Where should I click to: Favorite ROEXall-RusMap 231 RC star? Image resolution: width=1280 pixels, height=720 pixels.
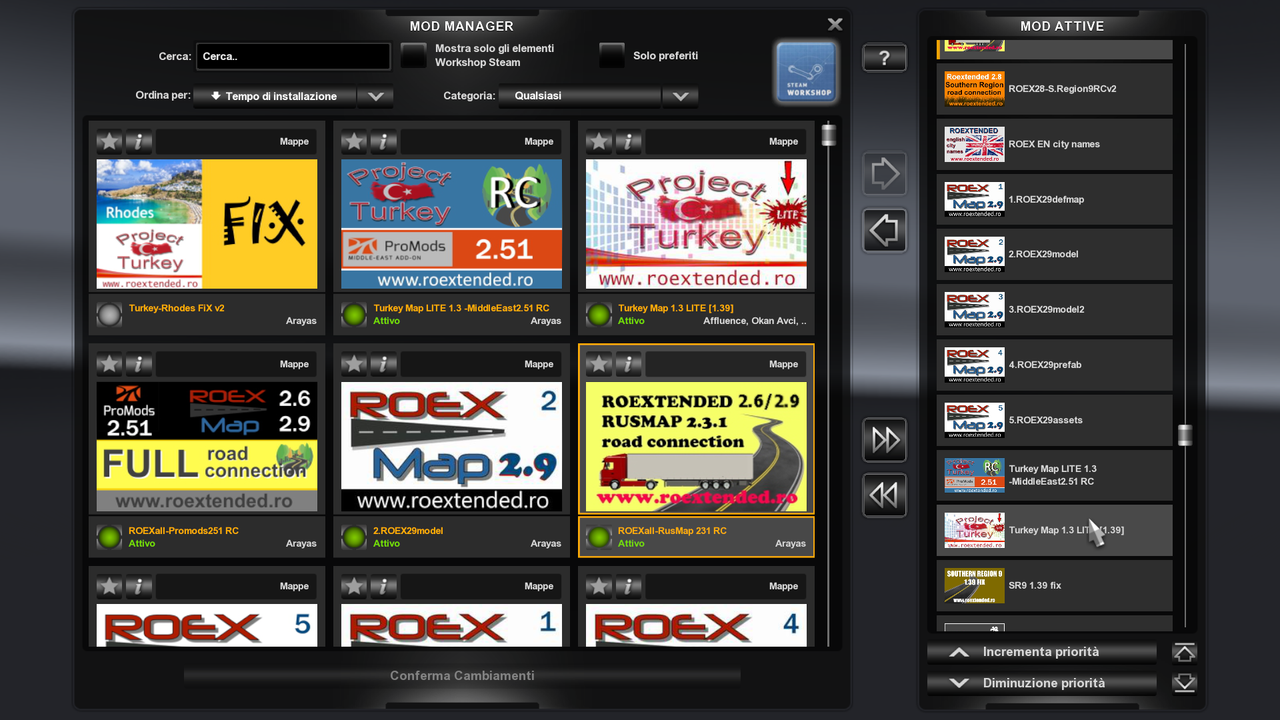(x=599, y=364)
